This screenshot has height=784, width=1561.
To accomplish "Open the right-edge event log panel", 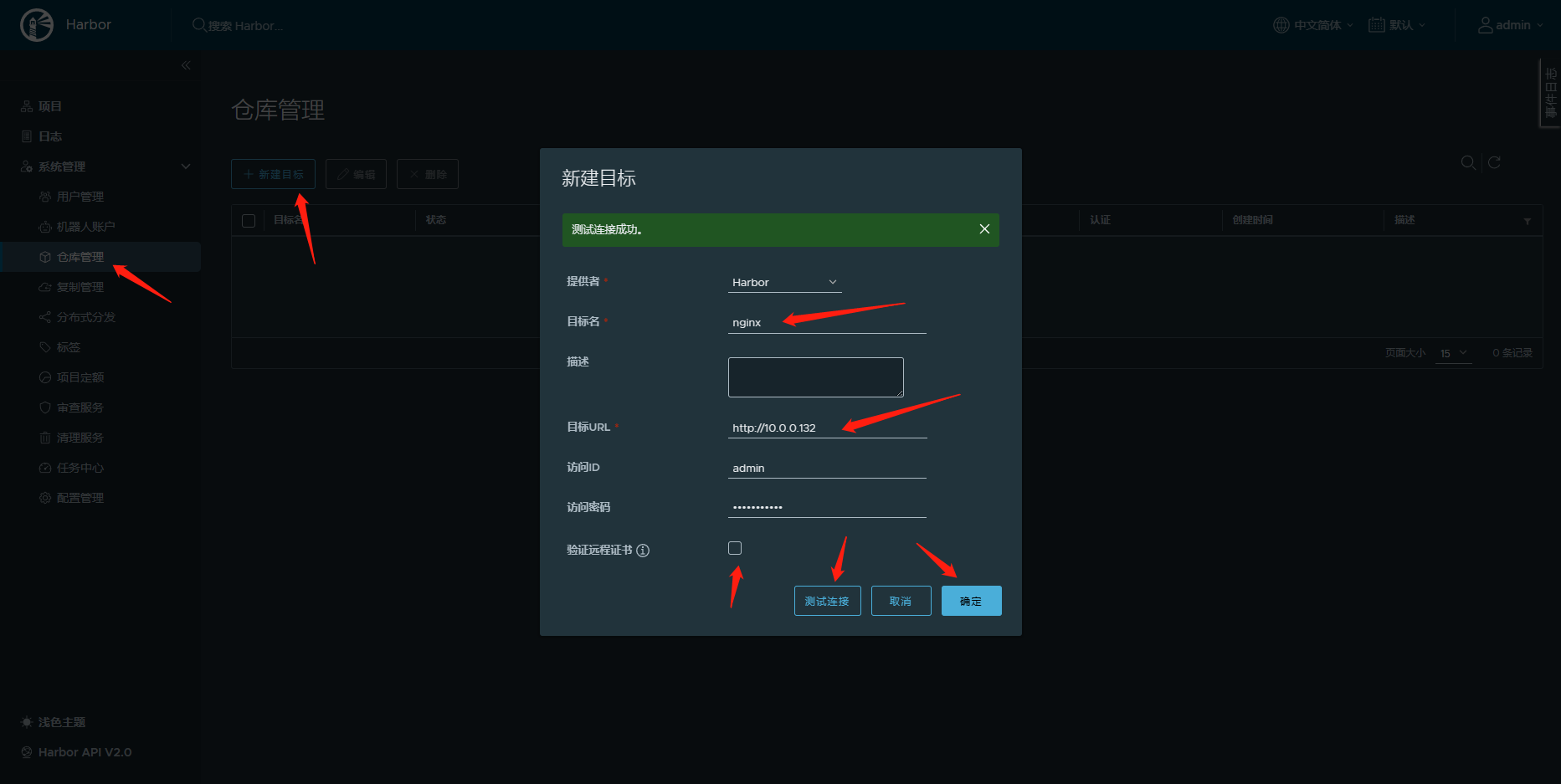I will click(x=1550, y=93).
